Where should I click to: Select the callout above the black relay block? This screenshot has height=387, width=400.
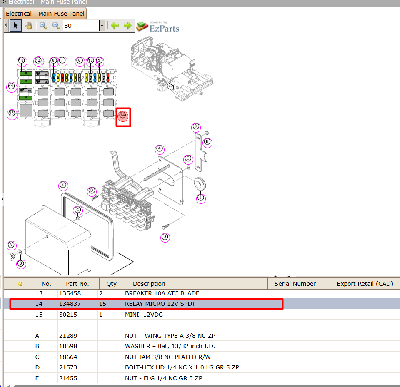point(39,61)
